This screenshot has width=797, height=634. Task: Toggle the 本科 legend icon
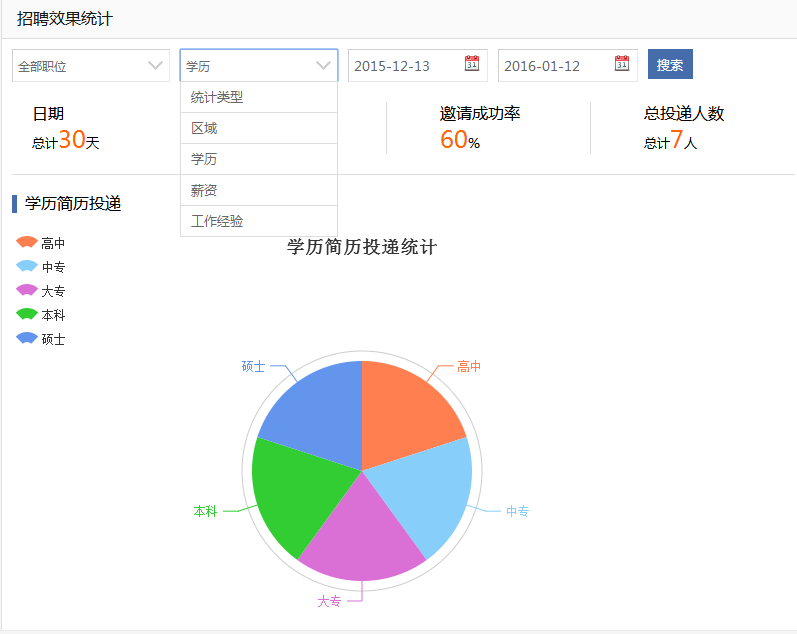coord(26,314)
